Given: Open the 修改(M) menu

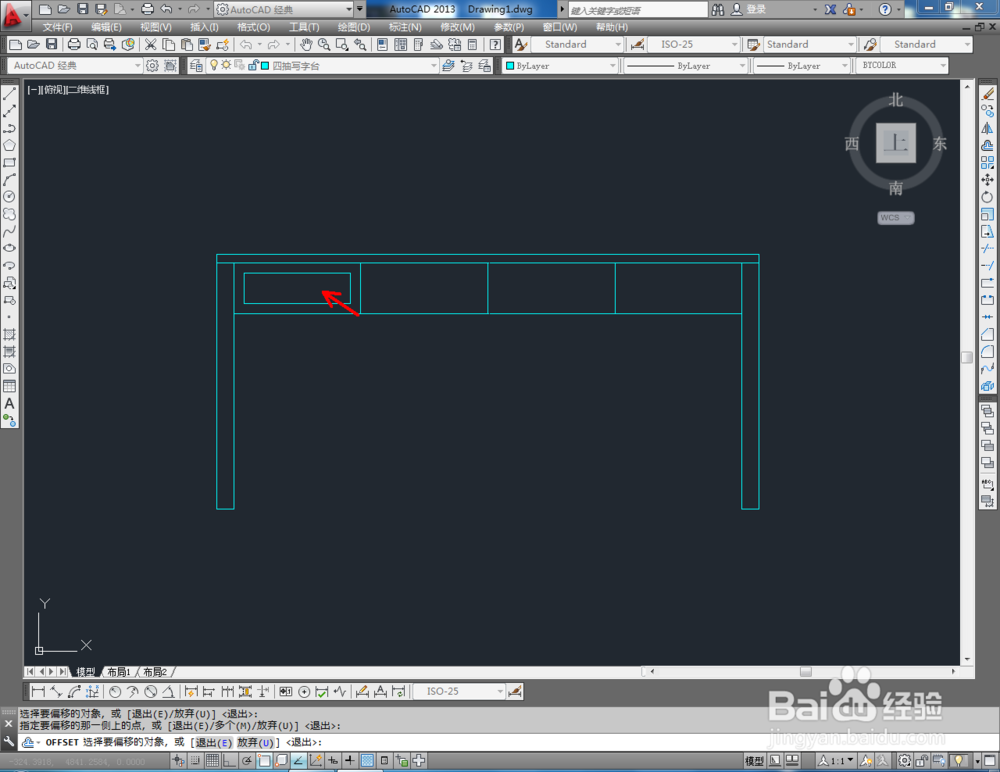Looking at the screenshot, I should [457, 27].
